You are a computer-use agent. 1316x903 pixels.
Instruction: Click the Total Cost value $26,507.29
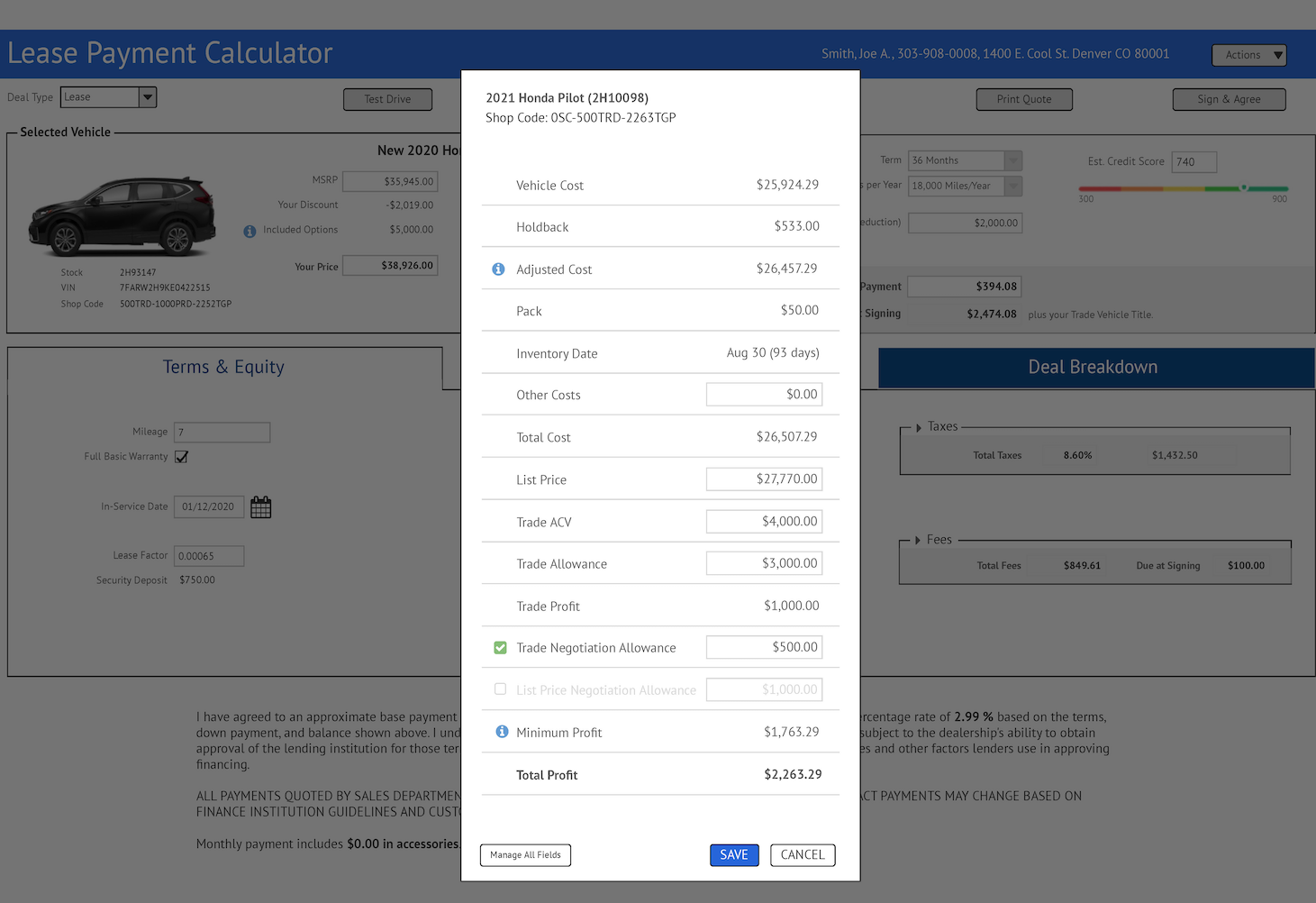(x=787, y=437)
